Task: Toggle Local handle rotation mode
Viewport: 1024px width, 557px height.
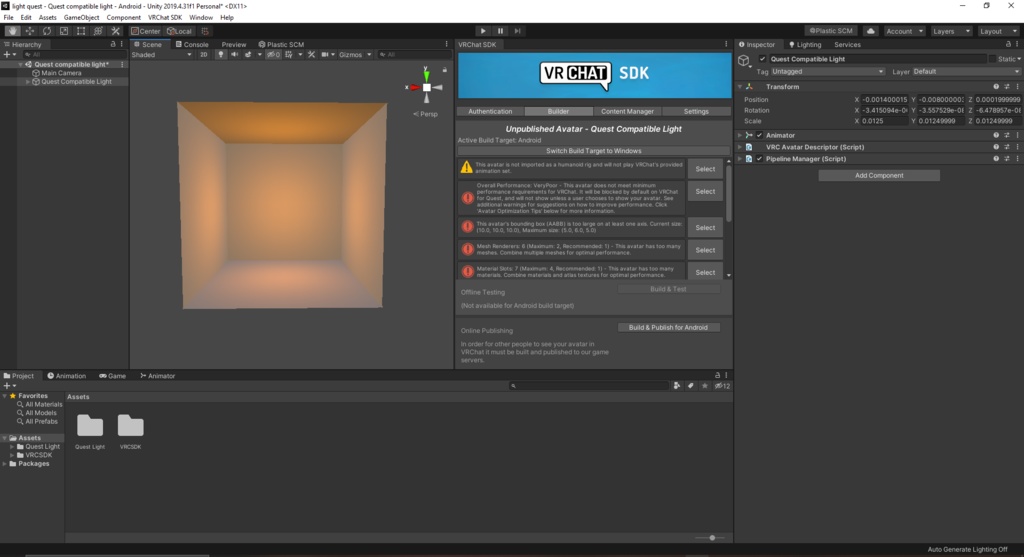Action: pos(180,31)
